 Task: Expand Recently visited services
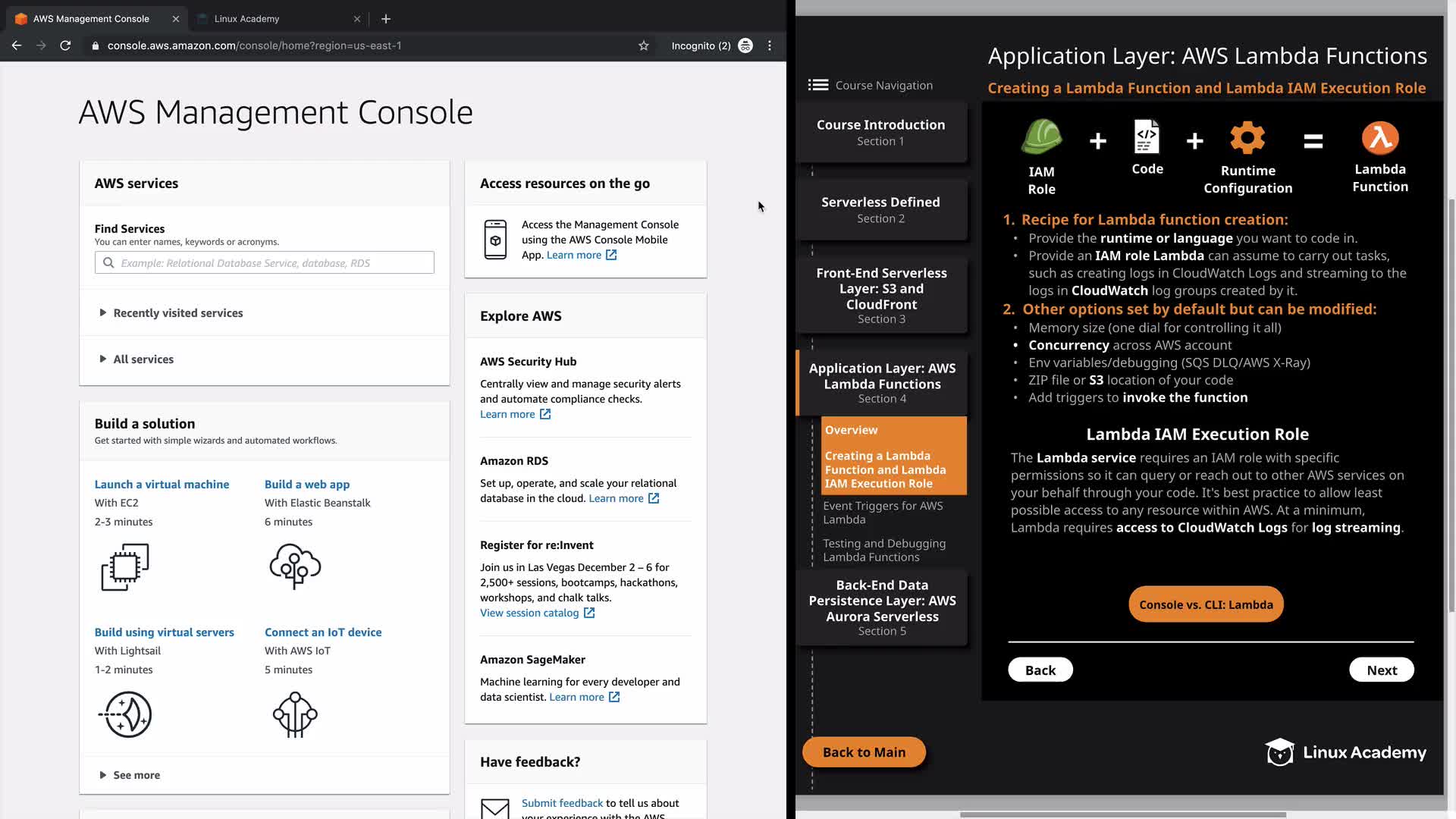(x=177, y=312)
